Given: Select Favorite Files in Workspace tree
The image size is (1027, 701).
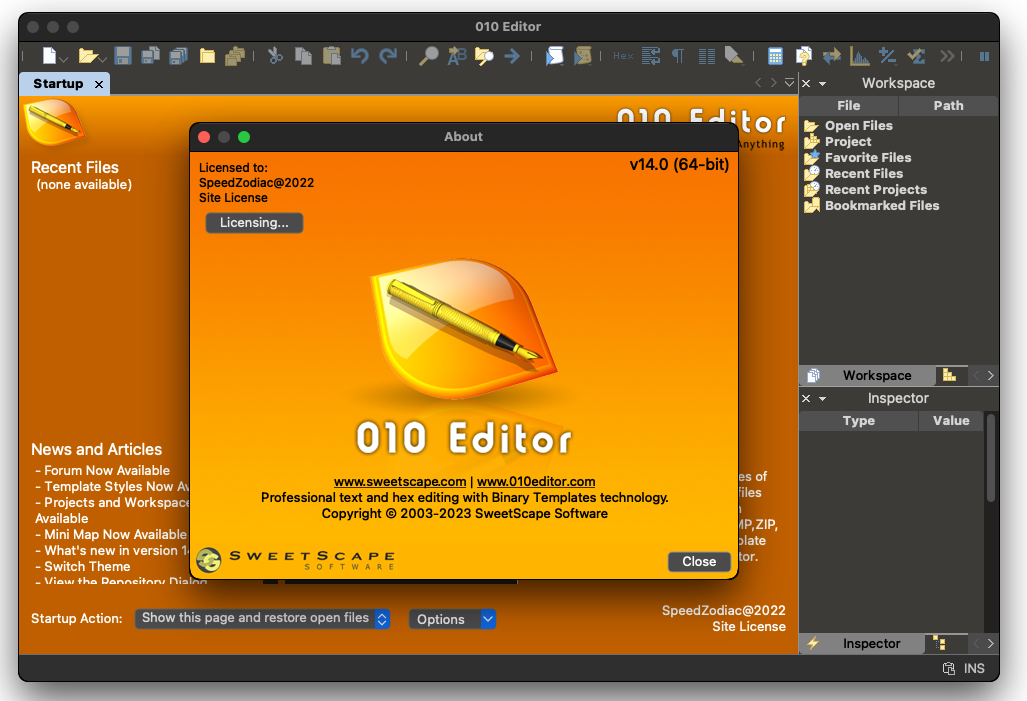Looking at the screenshot, I should (x=867, y=158).
